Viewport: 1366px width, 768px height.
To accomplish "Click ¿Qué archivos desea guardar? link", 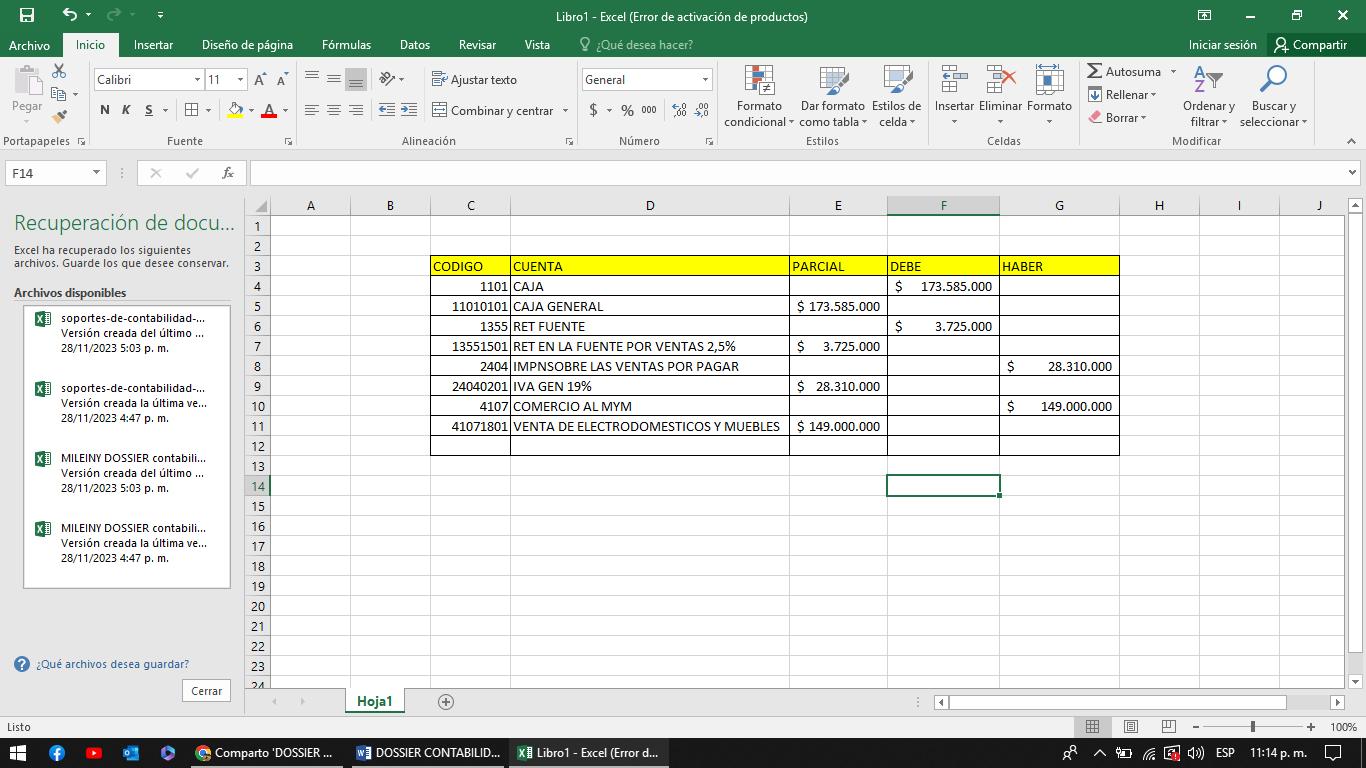I will (x=112, y=664).
